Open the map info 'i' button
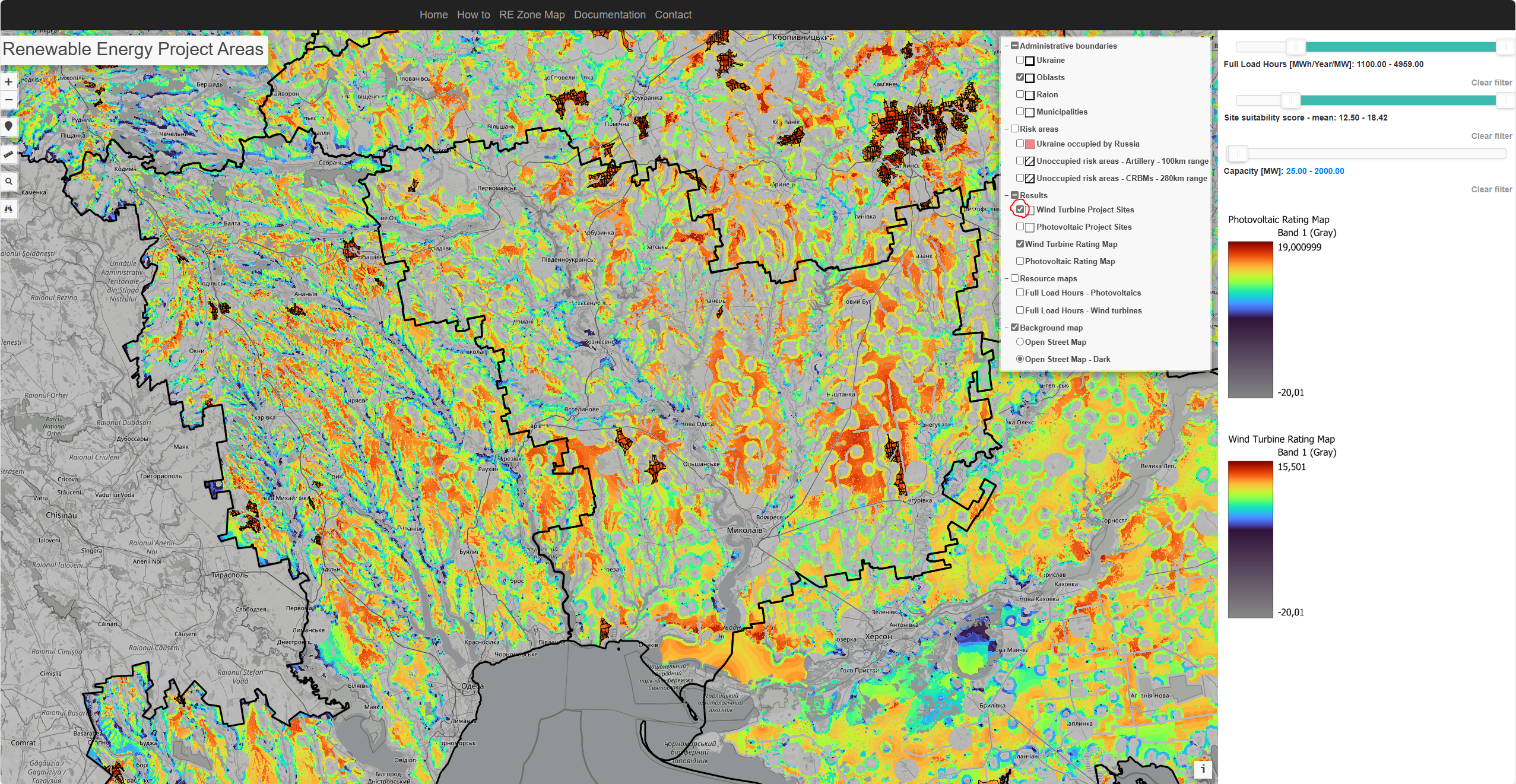Screen dimensions: 1516x784 click(1203, 769)
